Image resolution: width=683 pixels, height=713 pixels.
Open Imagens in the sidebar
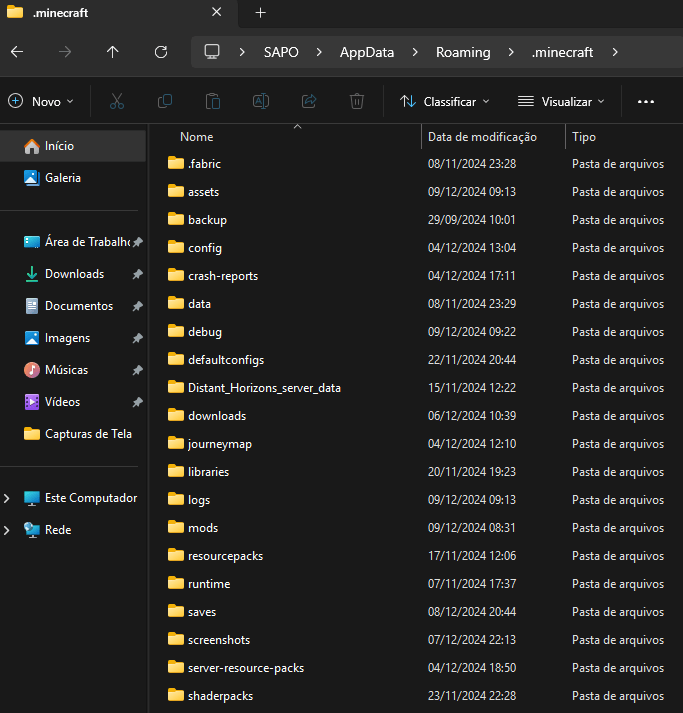pyautogui.click(x=74, y=338)
